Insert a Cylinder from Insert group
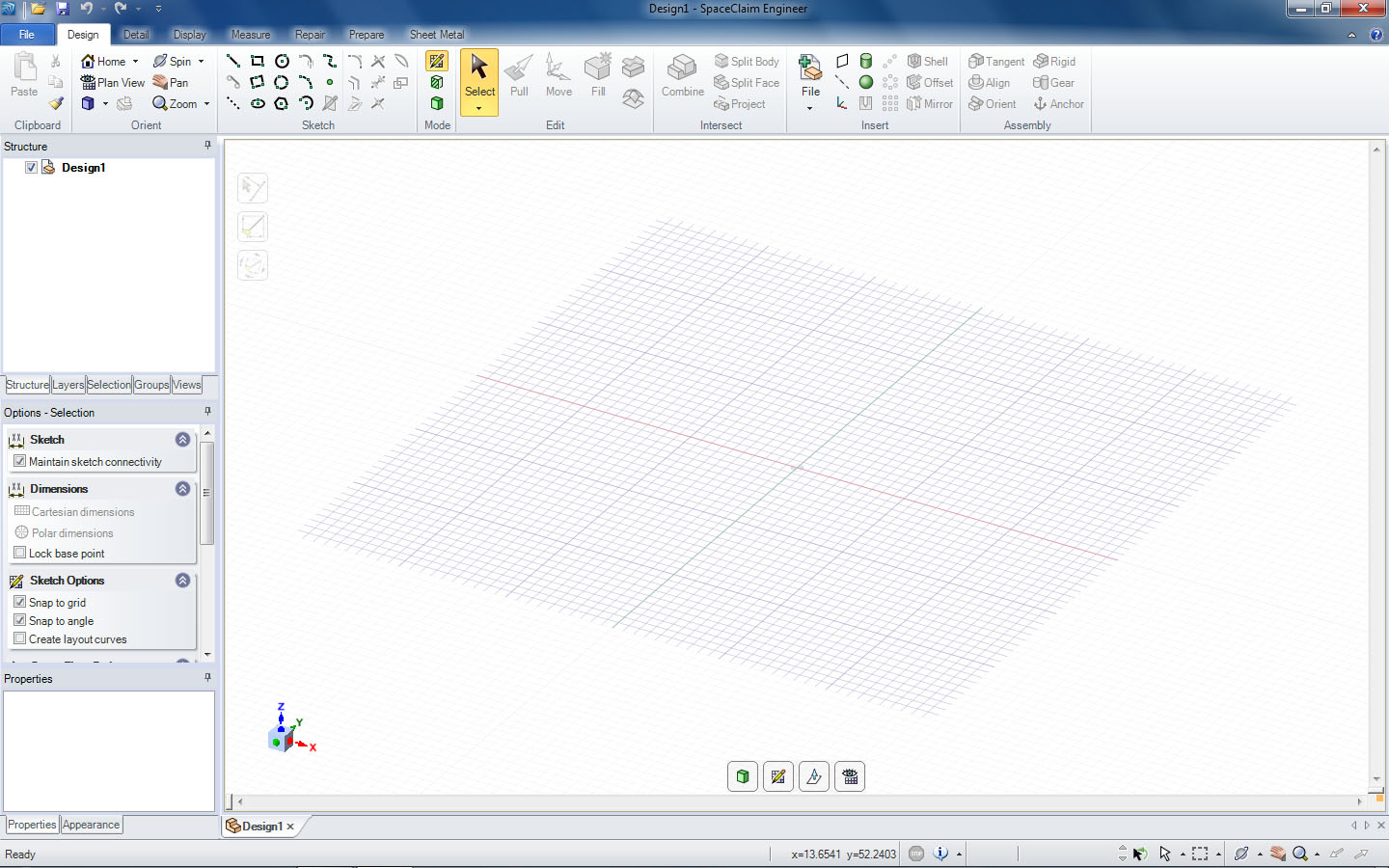1389x868 pixels. pyautogui.click(x=866, y=61)
